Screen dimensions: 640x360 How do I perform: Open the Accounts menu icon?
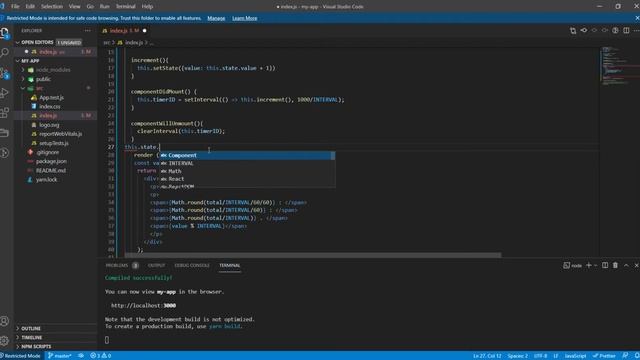5,321
